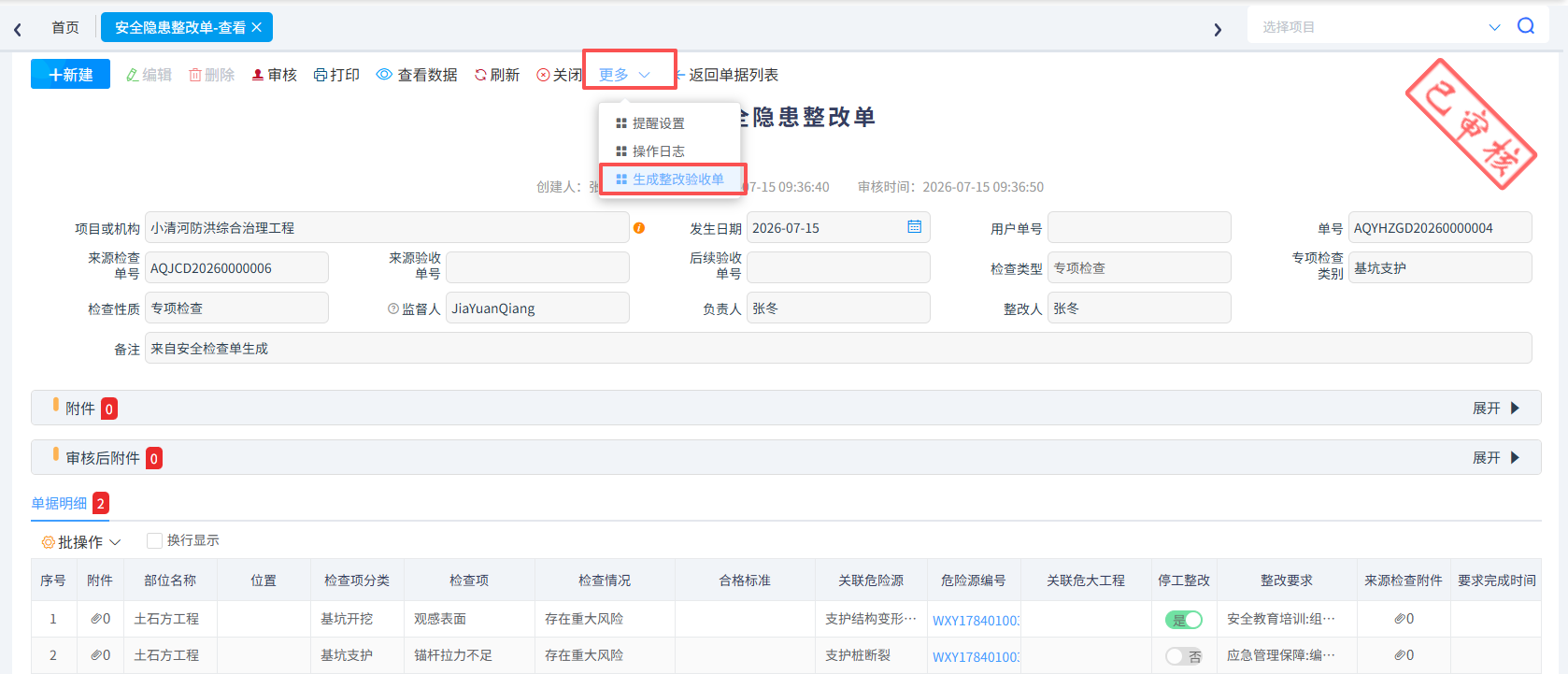
Task: Click the 安全教育培训 整改要求 cell
Action: click(x=1287, y=619)
